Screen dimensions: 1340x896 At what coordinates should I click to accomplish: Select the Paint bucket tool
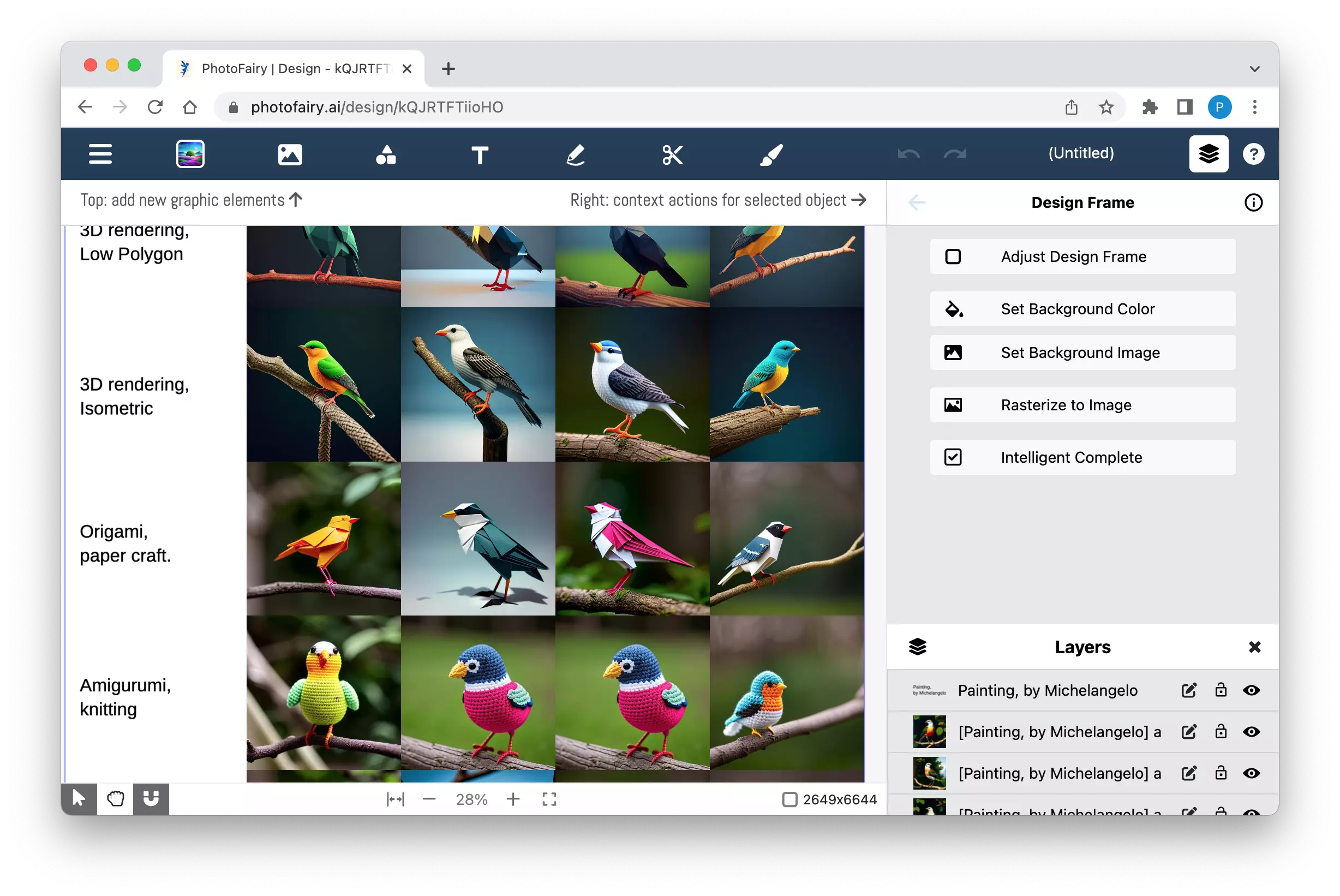pyautogui.click(x=952, y=308)
